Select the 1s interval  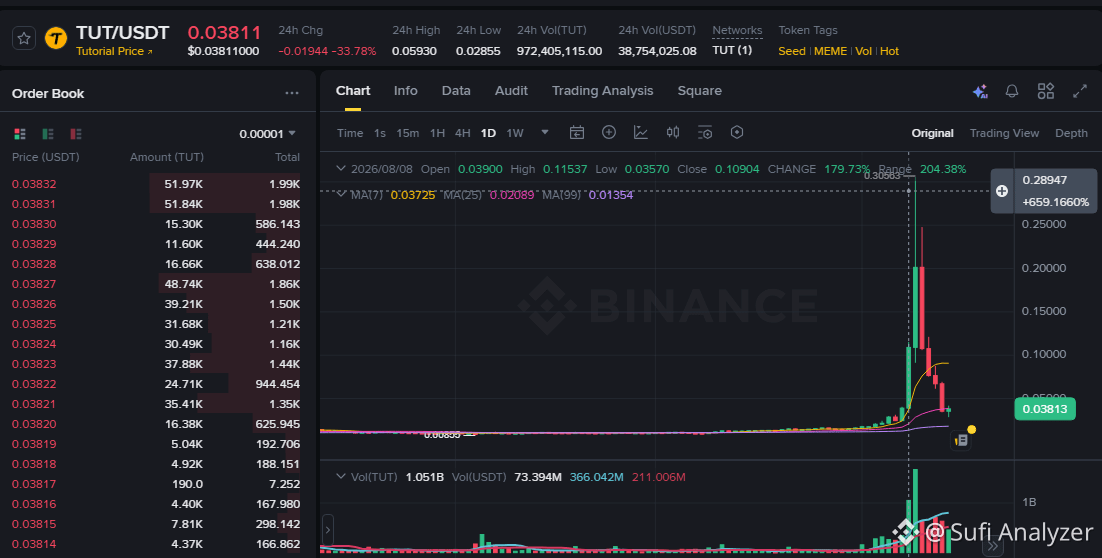coord(380,133)
